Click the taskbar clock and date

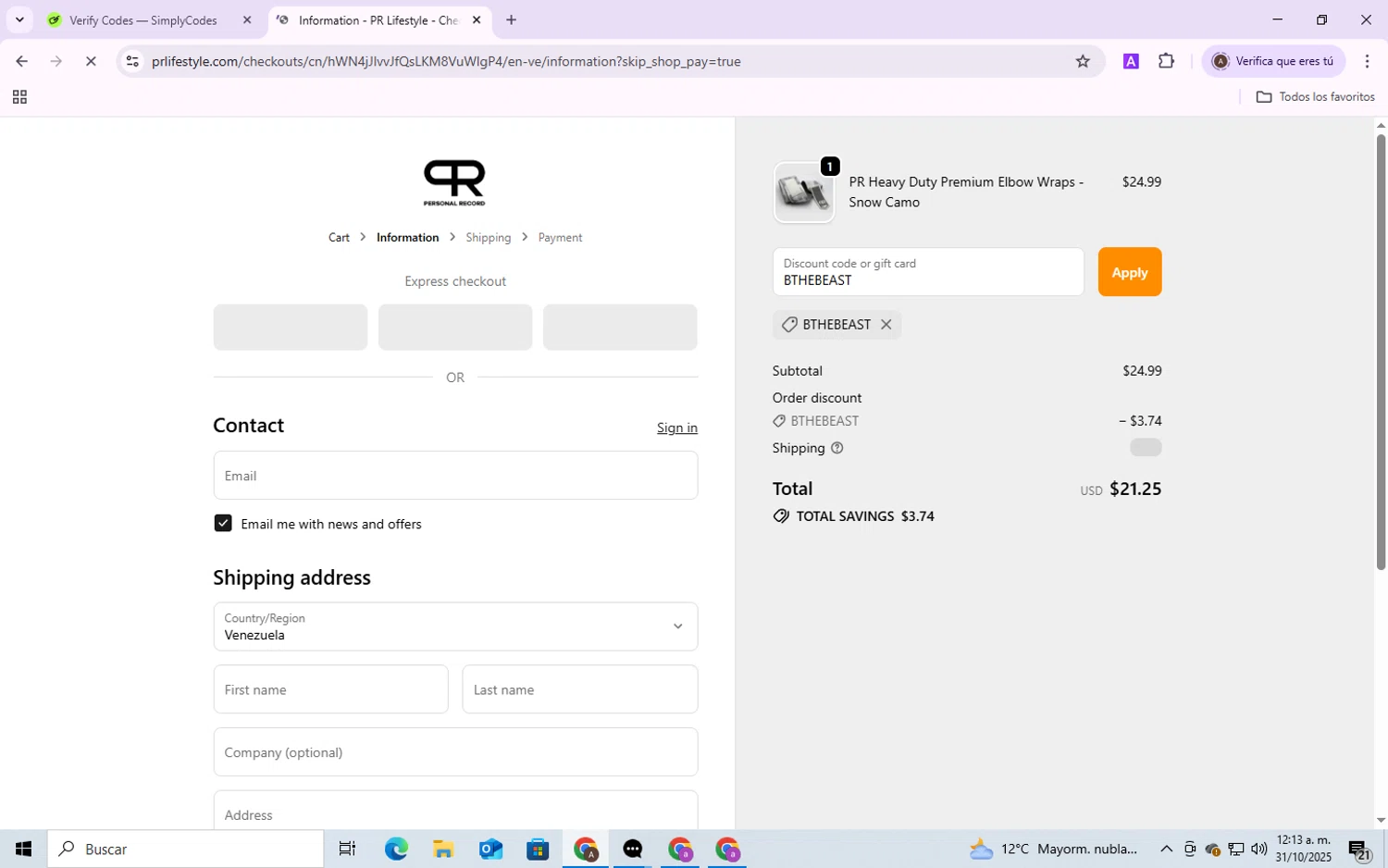click(1303, 849)
